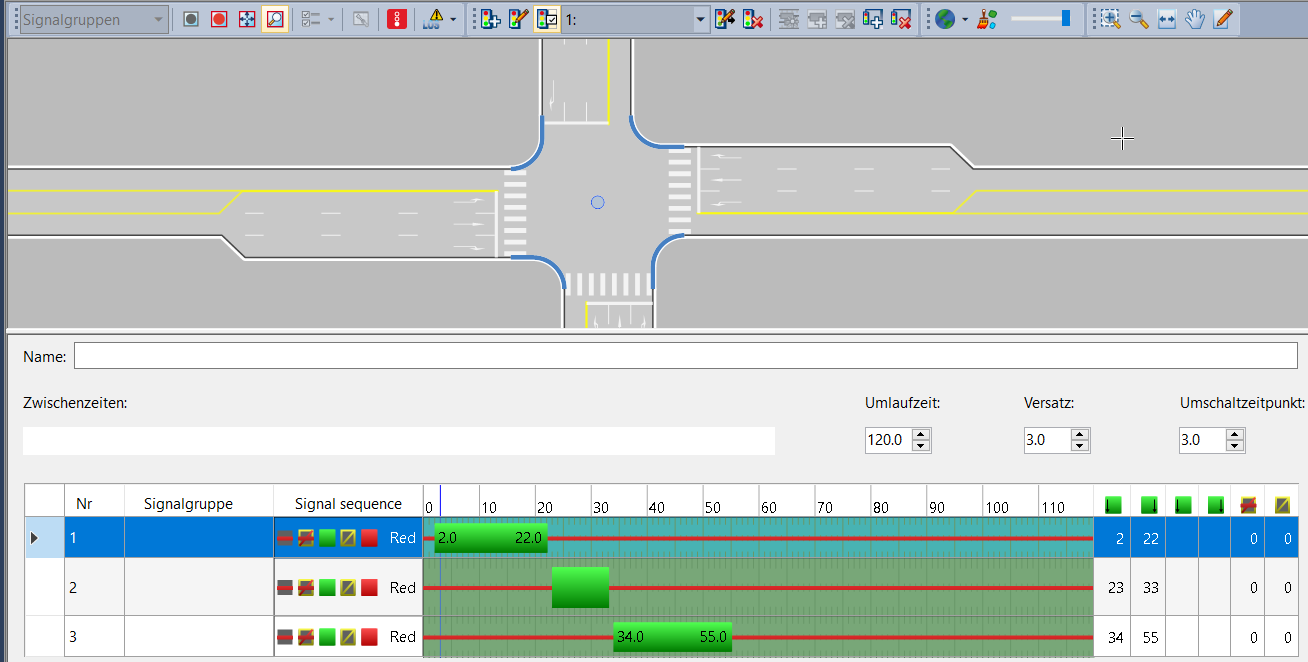Viewport: 1308px width, 662px height.
Task: Toggle the highlighted magnifier auto-zoom button
Action: click(x=275, y=19)
